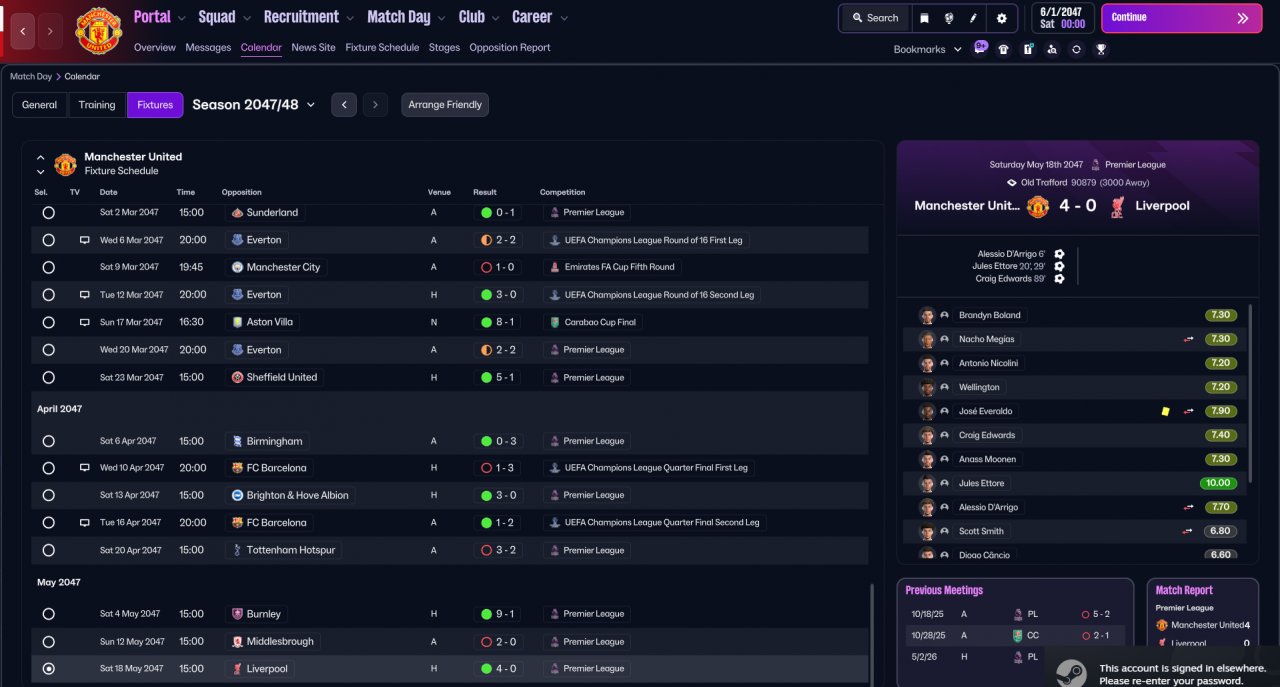Click the Liverpool crest in match summary

1117,206
